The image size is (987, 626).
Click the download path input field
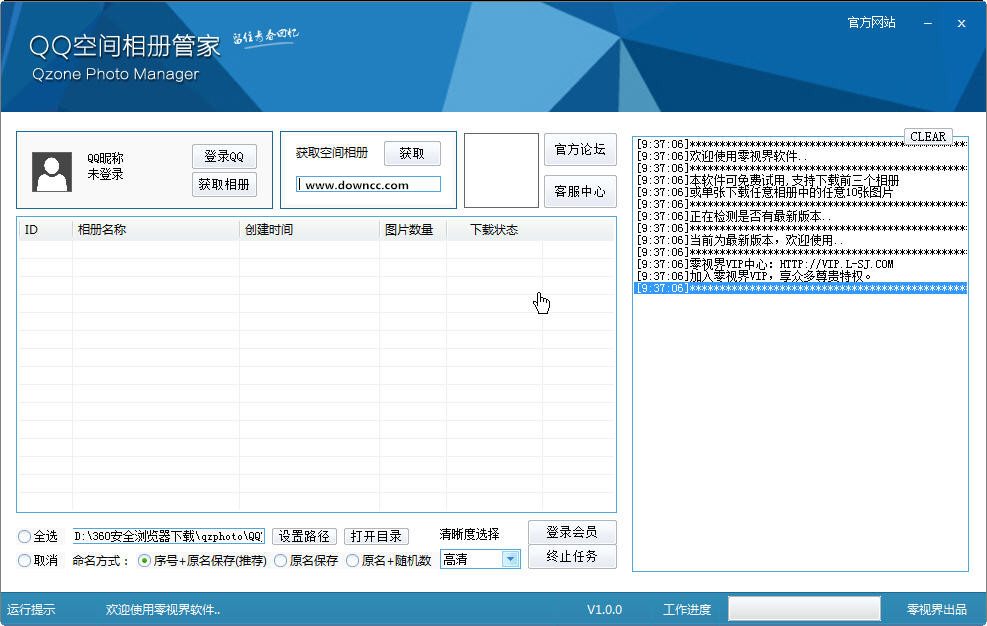(168, 536)
